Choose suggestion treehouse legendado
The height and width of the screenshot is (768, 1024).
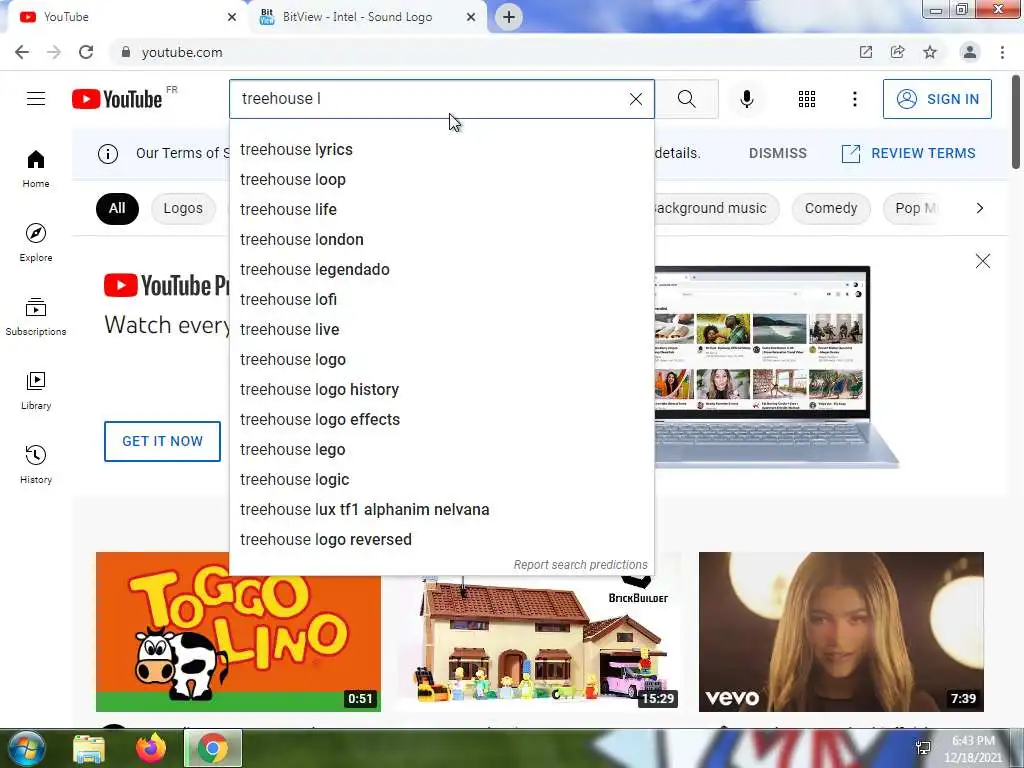click(x=441, y=270)
